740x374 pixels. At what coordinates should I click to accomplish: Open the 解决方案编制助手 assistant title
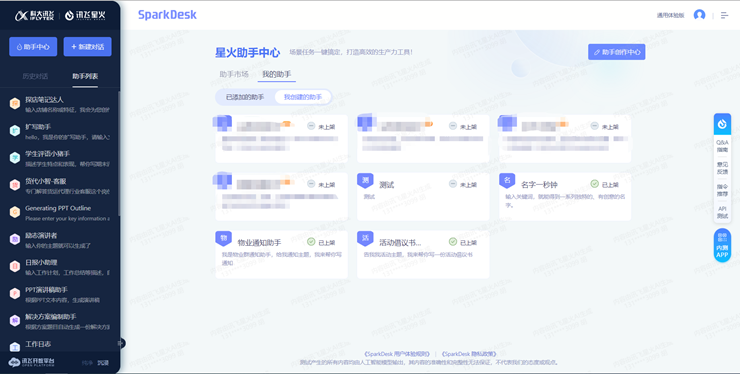click(x=50, y=317)
